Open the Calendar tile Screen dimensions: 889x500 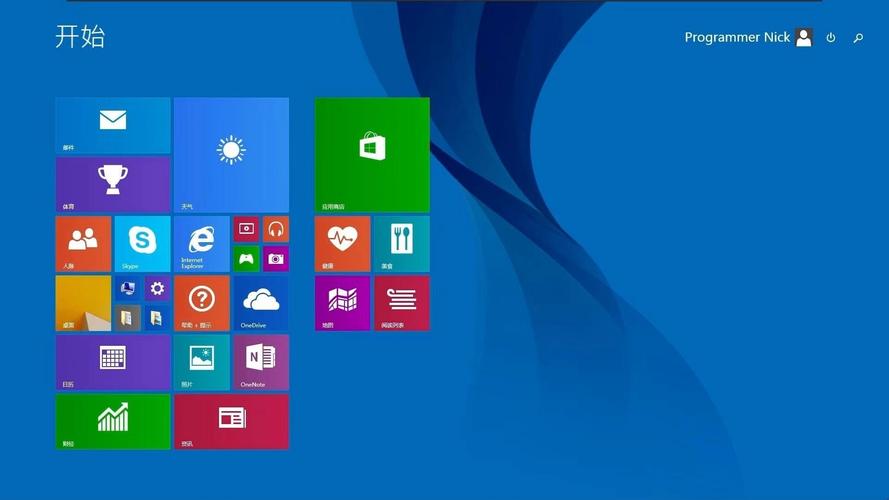tap(113, 362)
